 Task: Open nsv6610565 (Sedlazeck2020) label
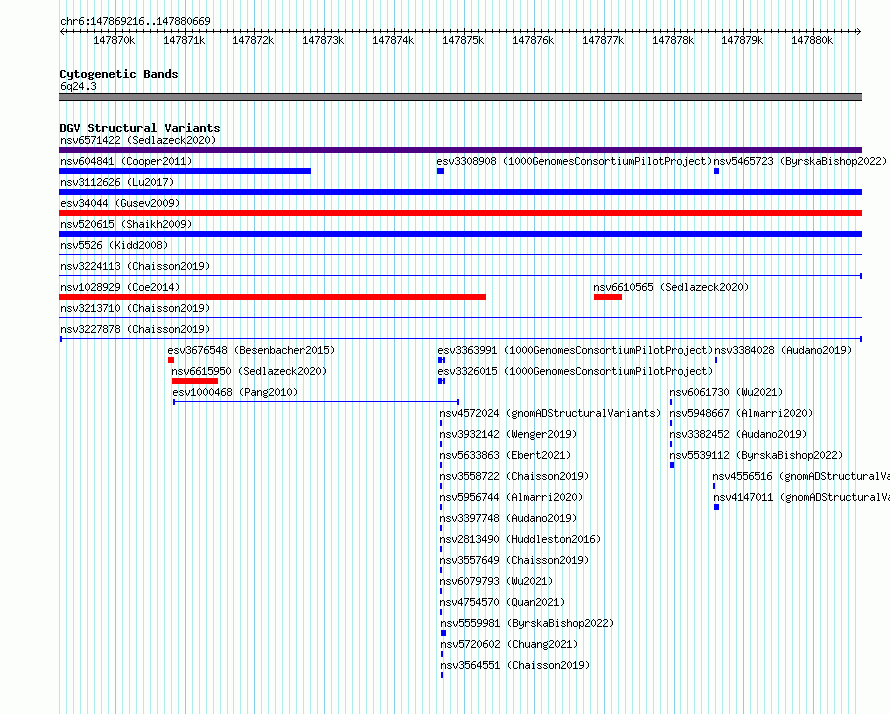671,287
